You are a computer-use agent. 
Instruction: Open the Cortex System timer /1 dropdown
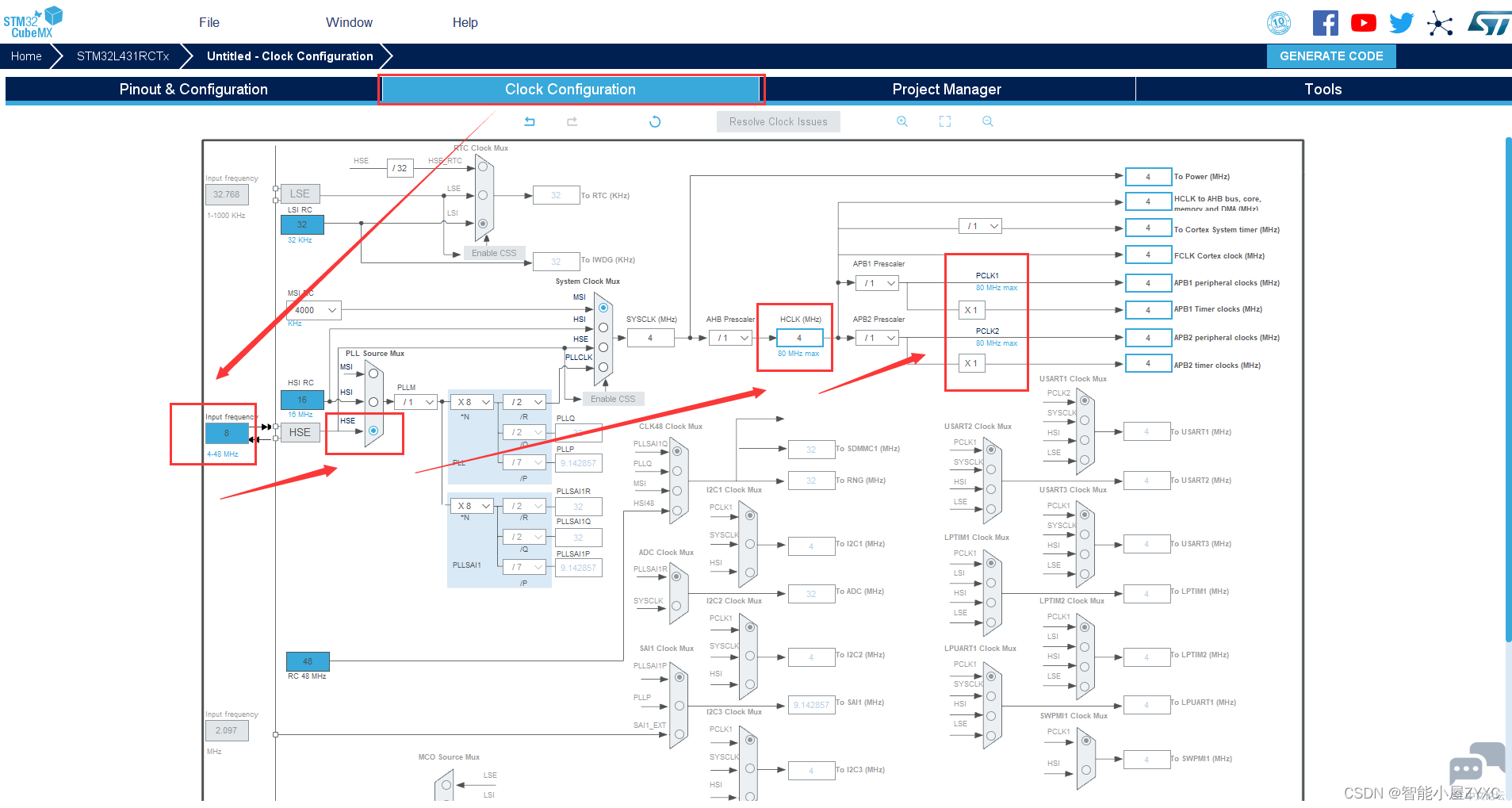click(981, 226)
